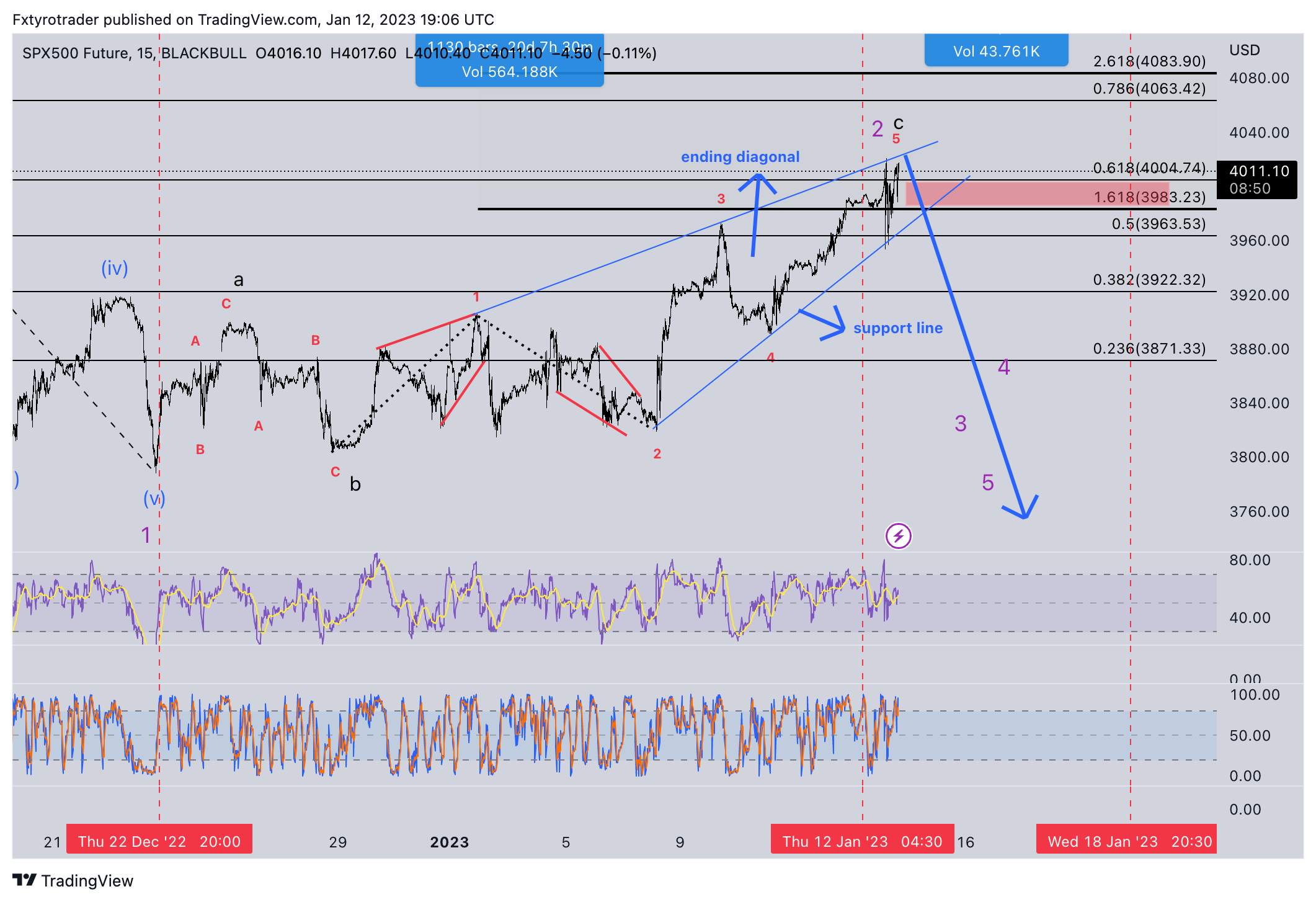
Task: Click the RSI 80.00 scale label
Action: 1250,560
